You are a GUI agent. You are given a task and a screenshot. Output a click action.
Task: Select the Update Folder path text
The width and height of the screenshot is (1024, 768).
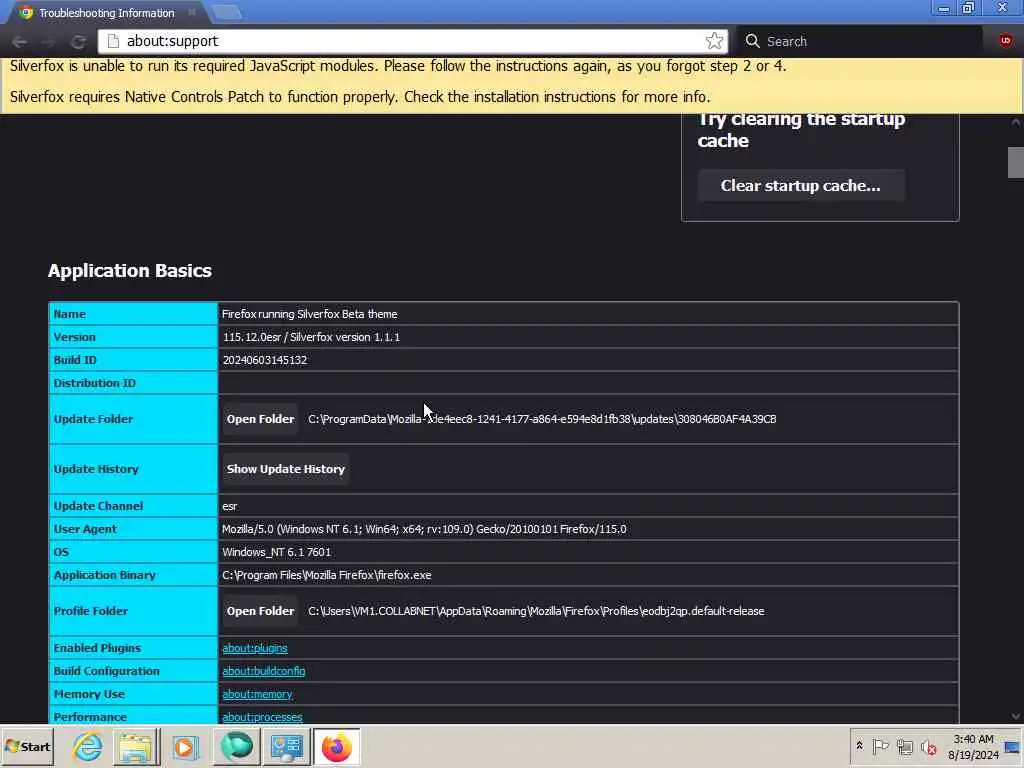click(x=542, y=419)
